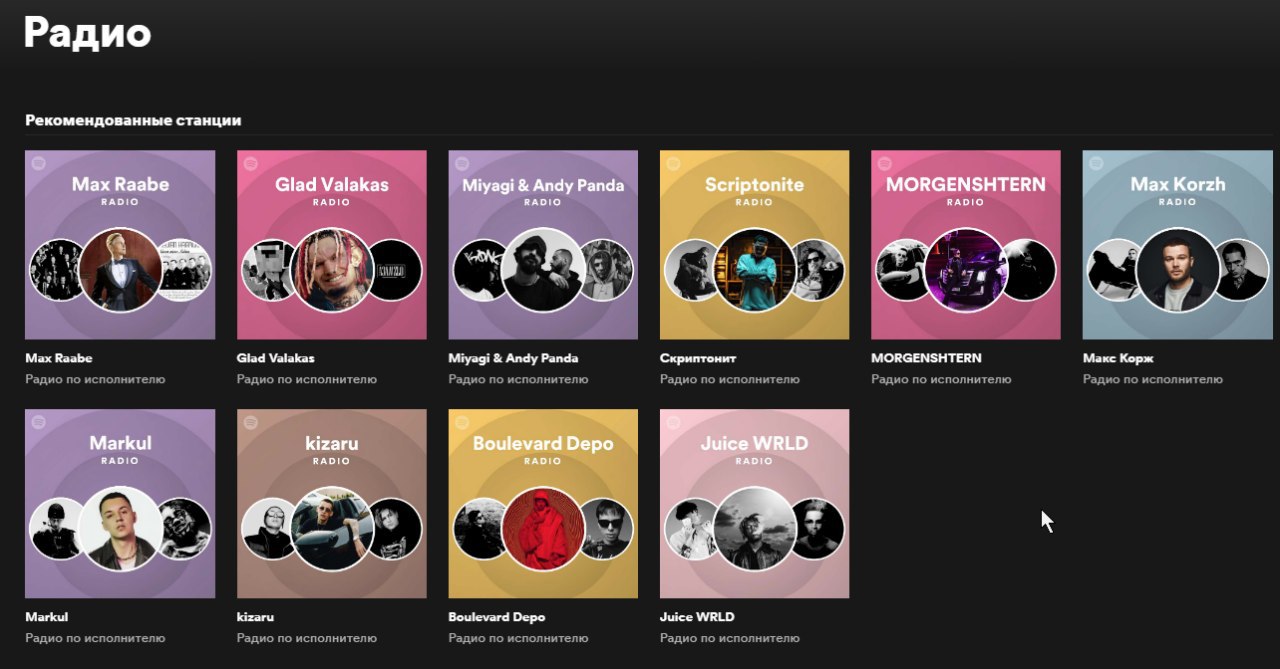
Task: Open the Juice WRLD radio cover
Action: point(755,504)
